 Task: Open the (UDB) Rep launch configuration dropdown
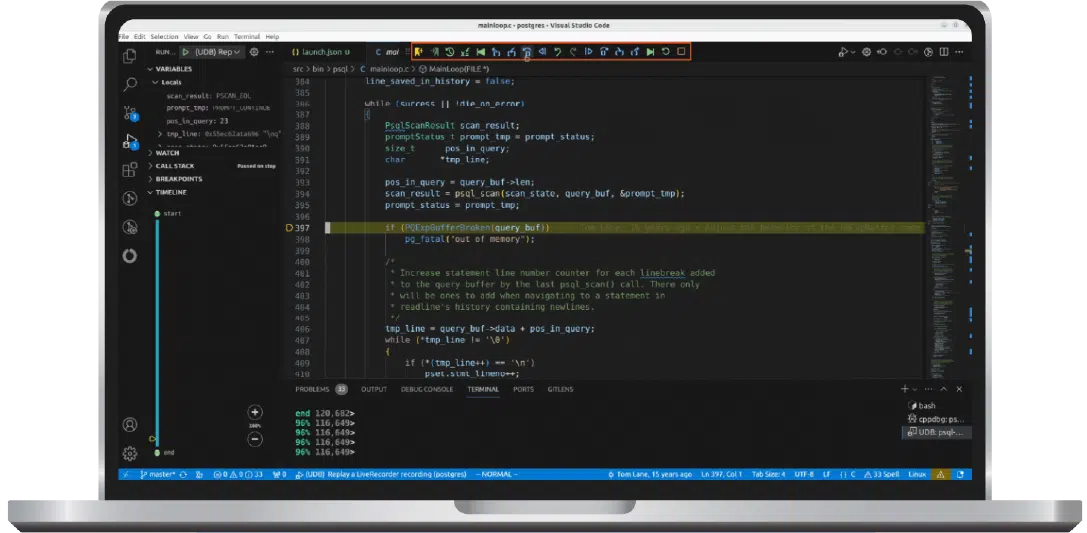218,52
